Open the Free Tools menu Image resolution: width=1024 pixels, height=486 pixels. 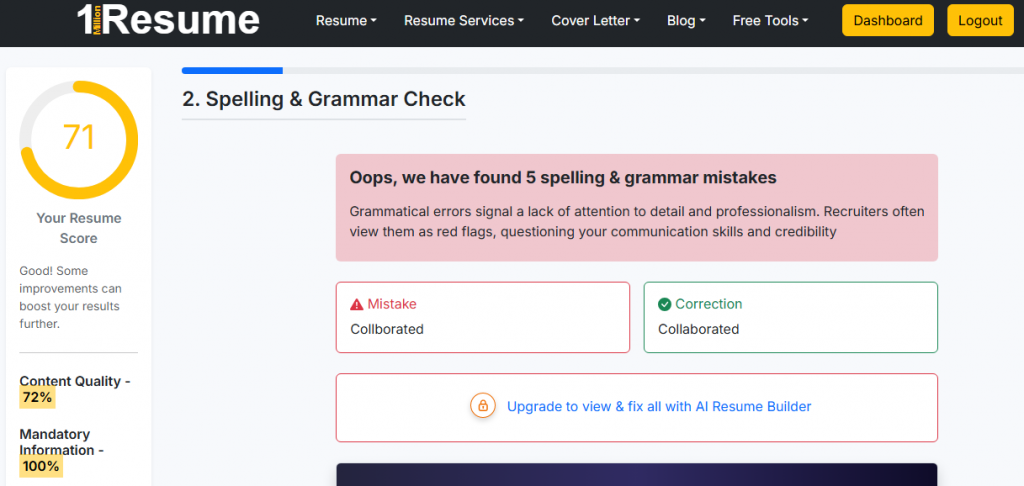tap(770, 21)
